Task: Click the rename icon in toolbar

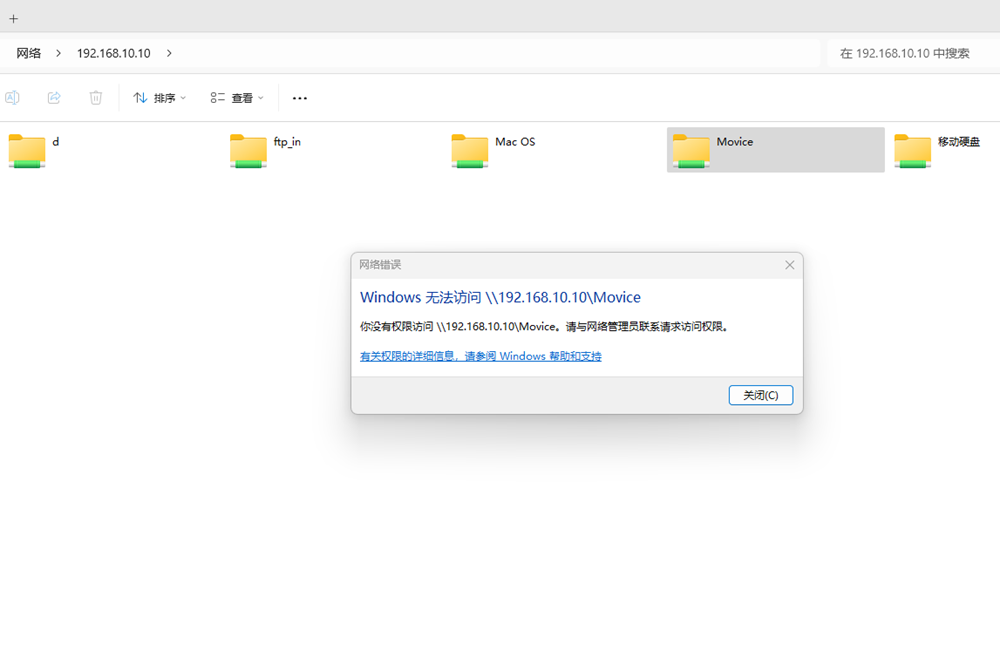Action: [x=12, y=98]
